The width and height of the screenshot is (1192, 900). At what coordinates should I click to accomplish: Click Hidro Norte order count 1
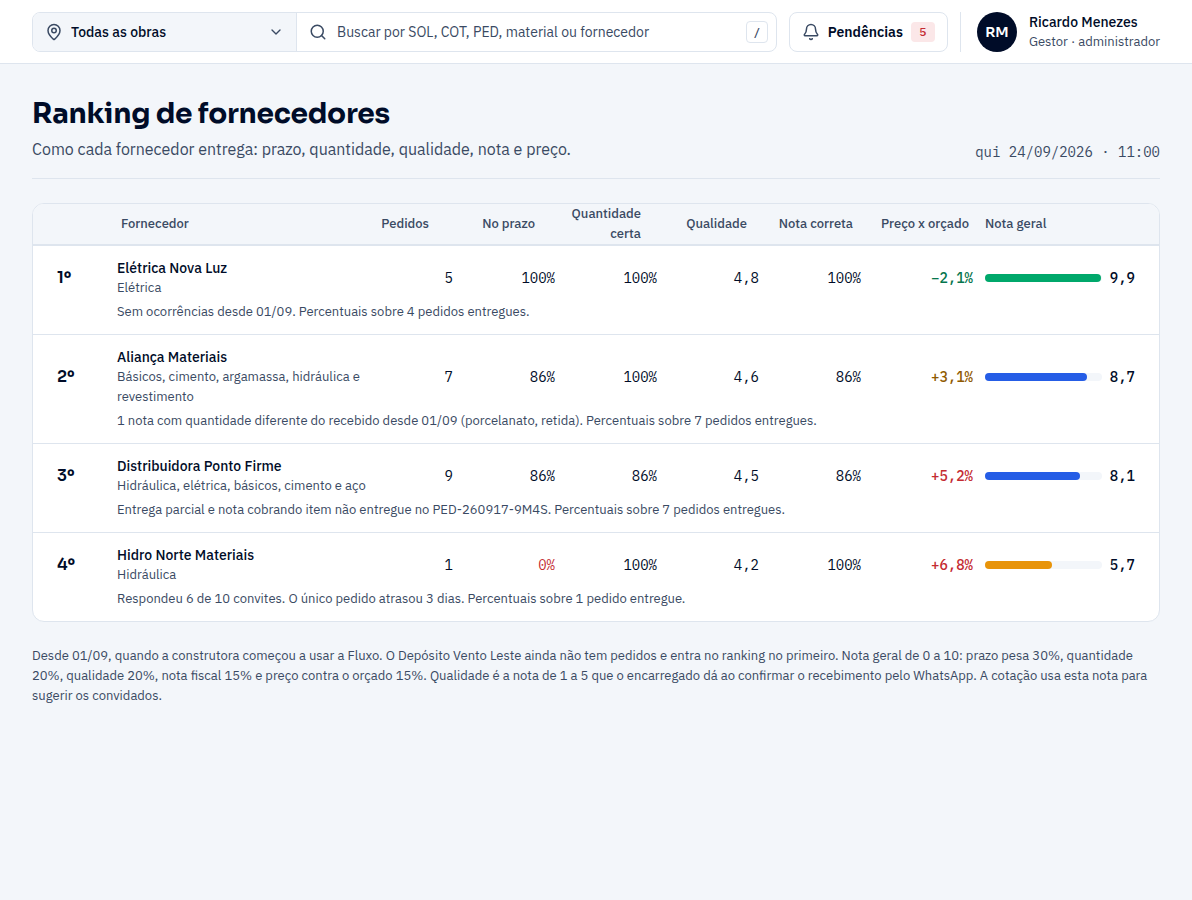tap(449, 565)
